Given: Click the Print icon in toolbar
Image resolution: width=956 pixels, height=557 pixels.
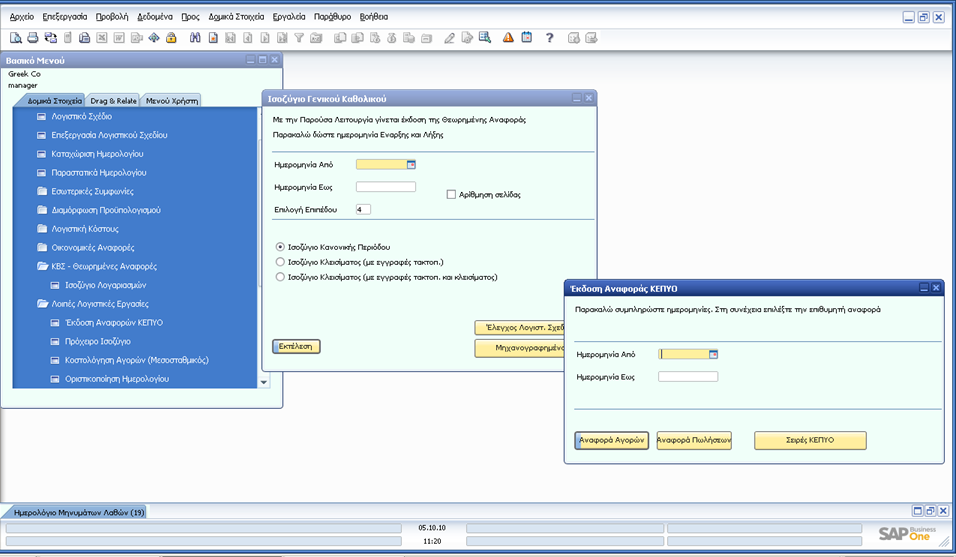Looking at the screenshot, I should [33, 38].
